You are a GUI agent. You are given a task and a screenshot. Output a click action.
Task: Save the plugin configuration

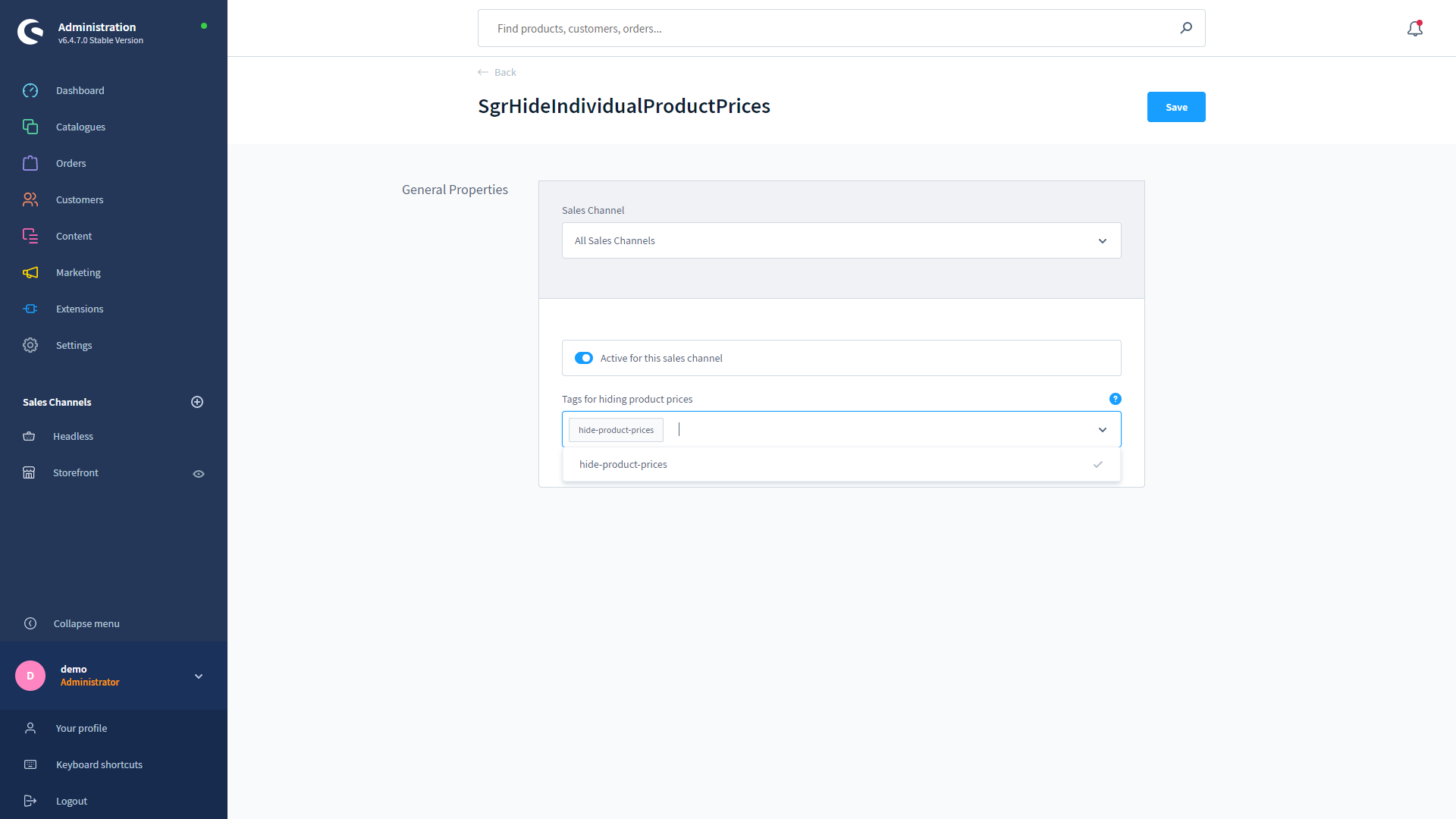(1176, 107)
